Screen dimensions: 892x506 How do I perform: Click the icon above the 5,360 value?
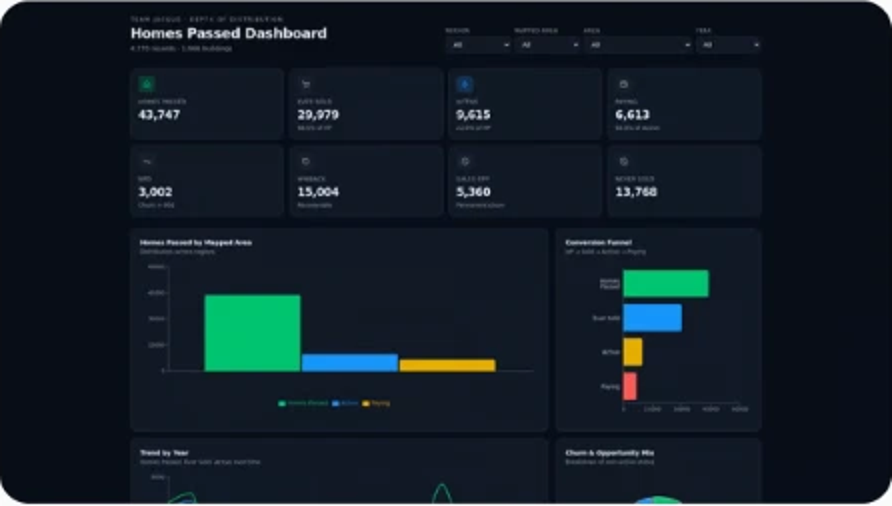[465, 162]
